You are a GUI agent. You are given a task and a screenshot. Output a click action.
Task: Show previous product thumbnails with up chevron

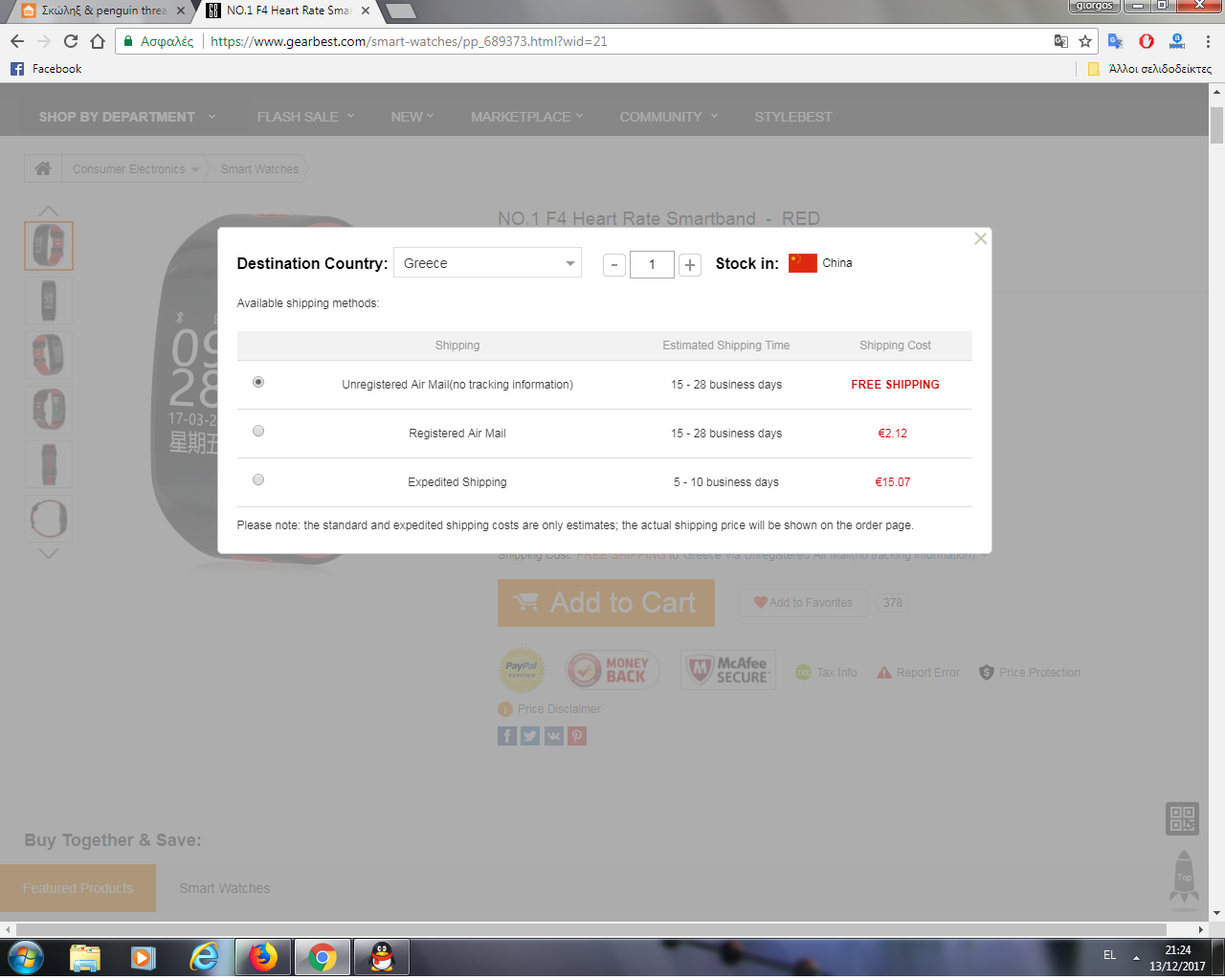(x=49, y=211)
